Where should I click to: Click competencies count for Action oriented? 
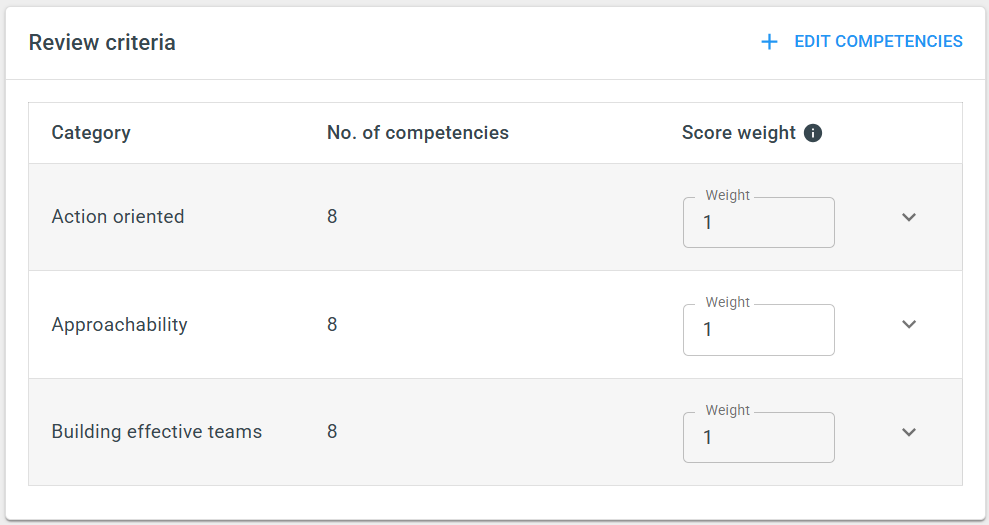click(332, 216)
